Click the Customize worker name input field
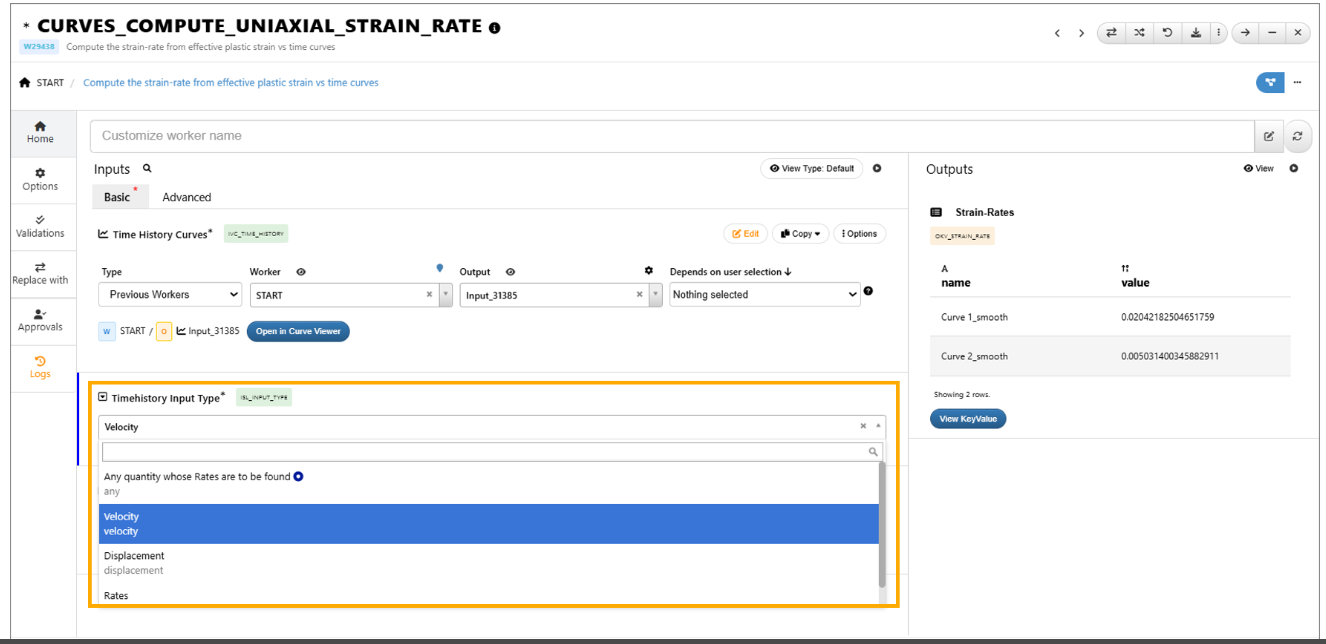Viewport: 1326px width, 644px height. click(x=671, y=136)
